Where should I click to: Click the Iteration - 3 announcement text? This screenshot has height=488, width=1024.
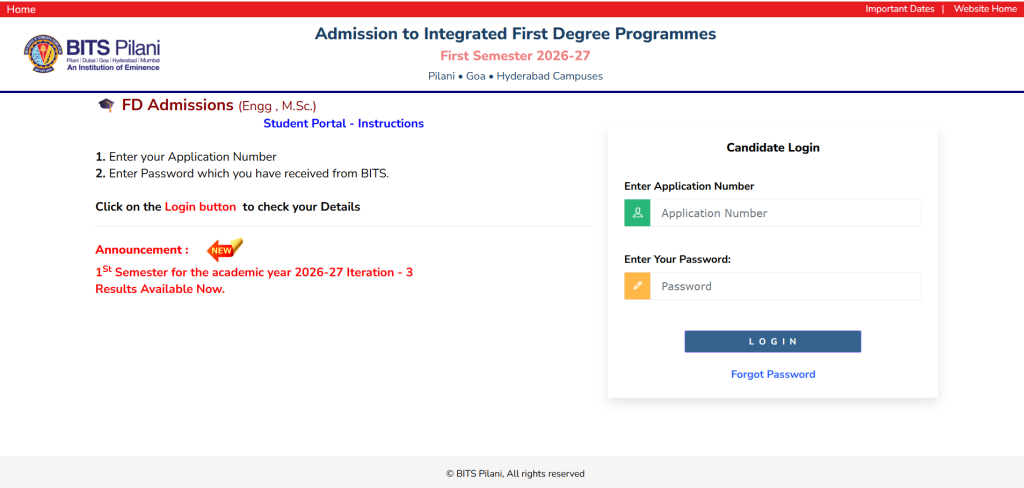pyautogui.click(x=254, y=272)
